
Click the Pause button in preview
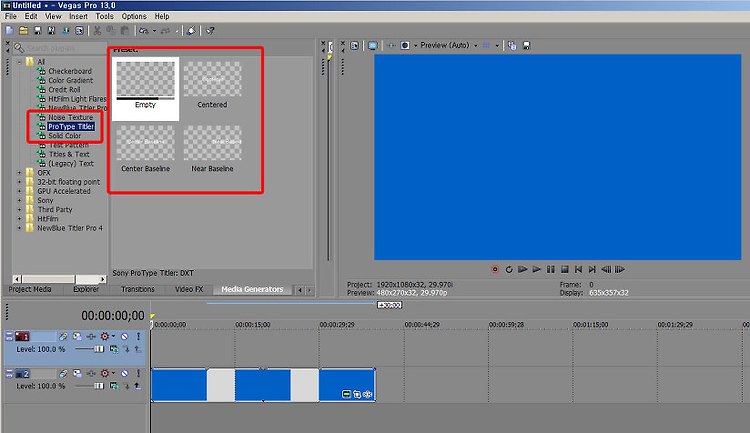point(551,269)
